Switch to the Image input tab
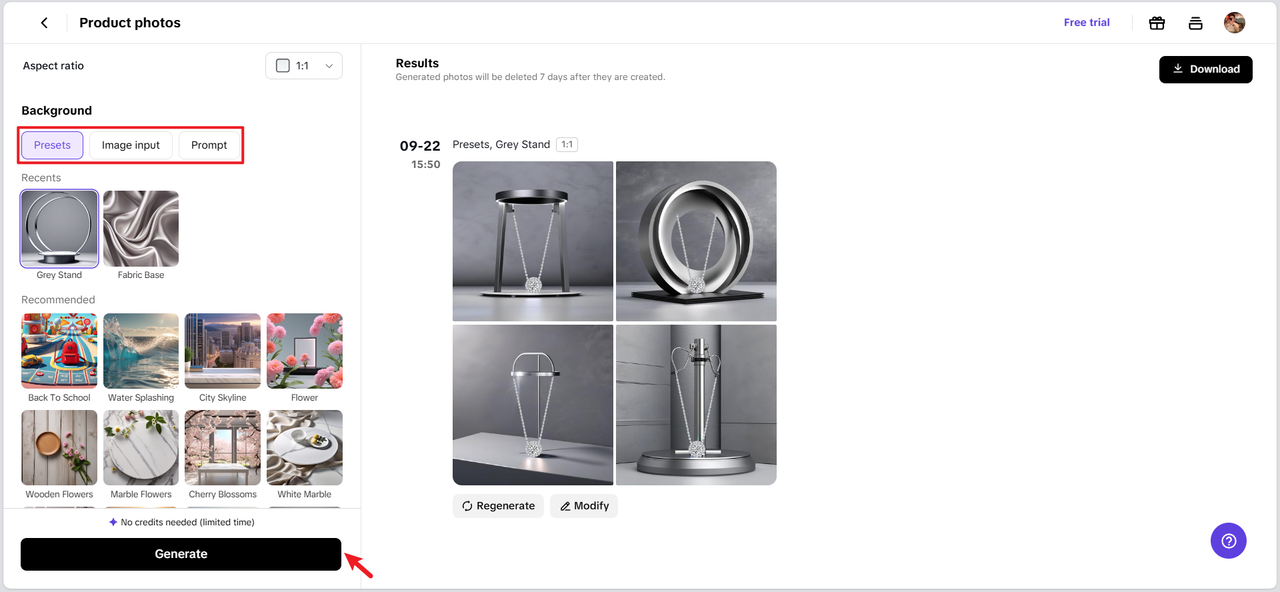 coord(131,145)
